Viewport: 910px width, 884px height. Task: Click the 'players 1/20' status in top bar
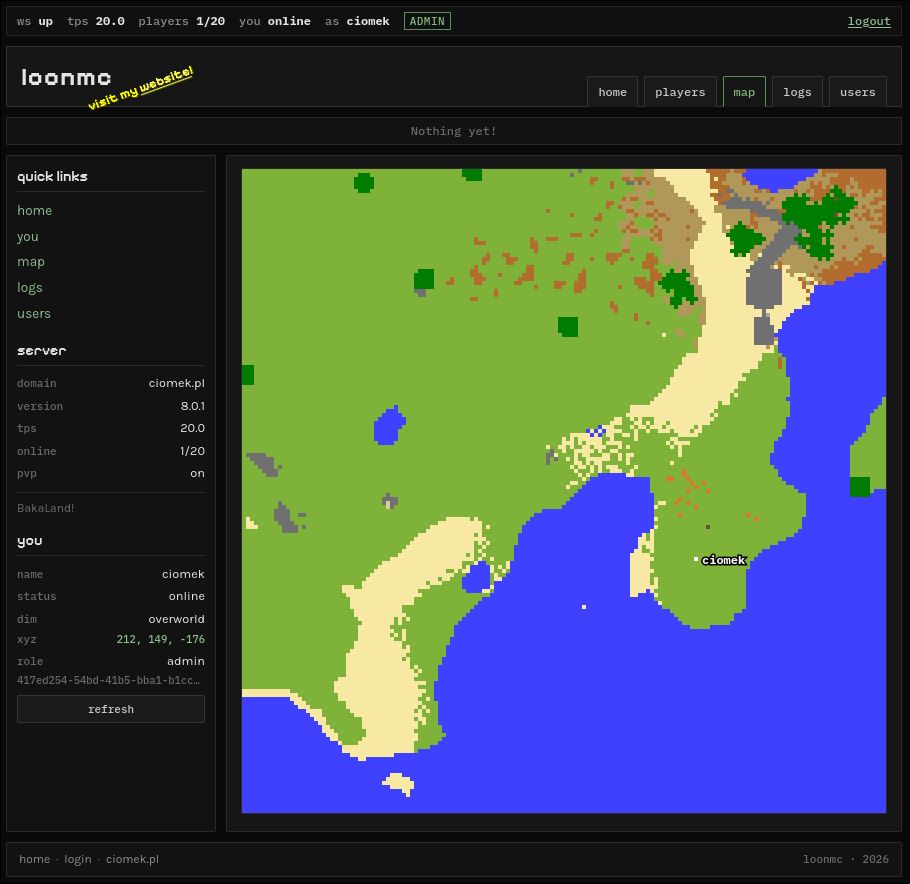coord(181,21)
